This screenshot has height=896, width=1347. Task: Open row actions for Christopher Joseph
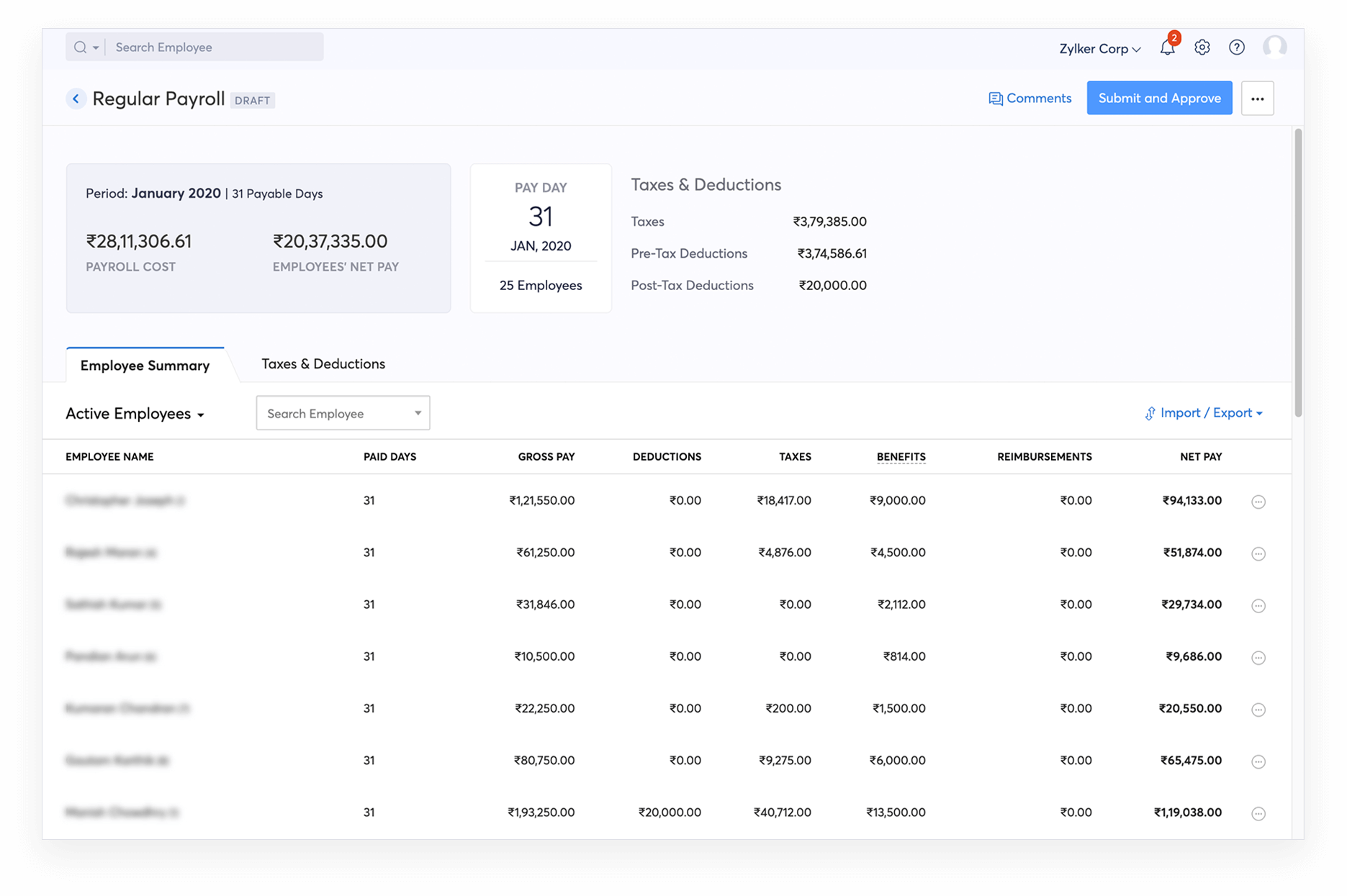coord(1258,502)
